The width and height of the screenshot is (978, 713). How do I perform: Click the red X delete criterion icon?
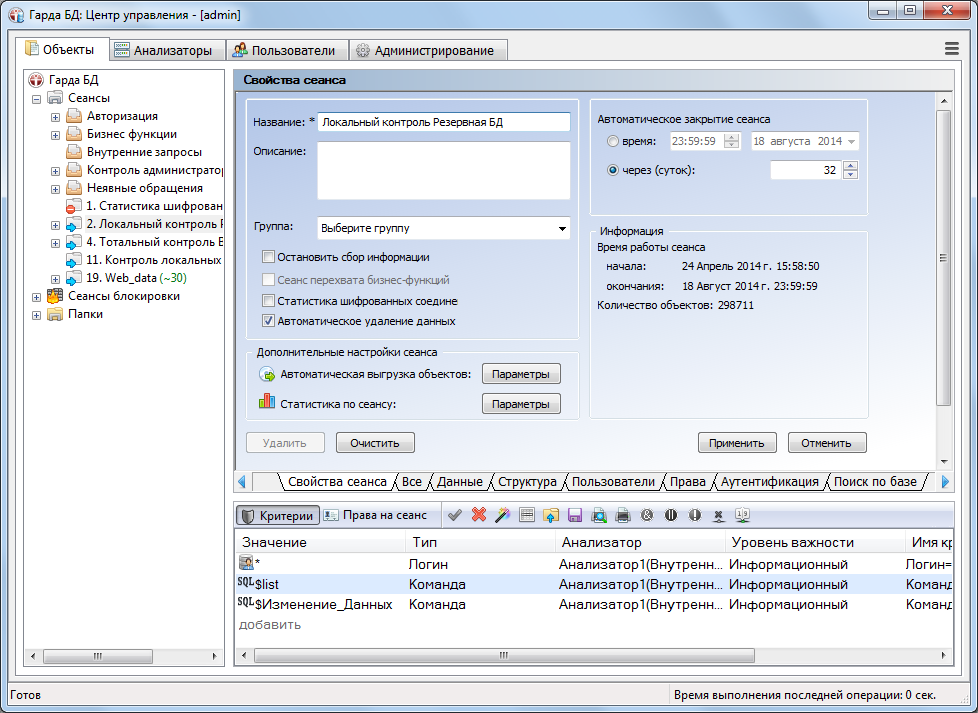tap(479, 515)
